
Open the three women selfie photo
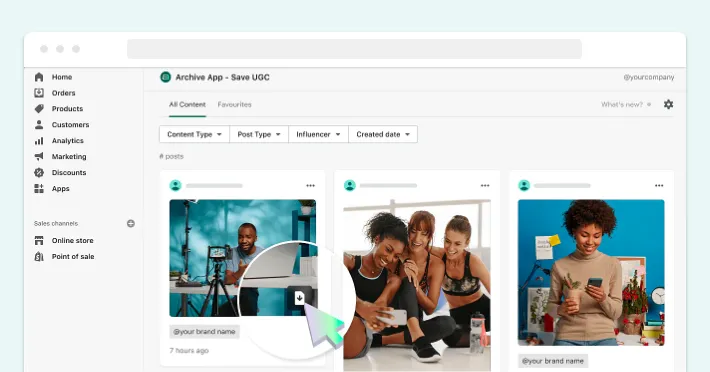click(417, 285)
